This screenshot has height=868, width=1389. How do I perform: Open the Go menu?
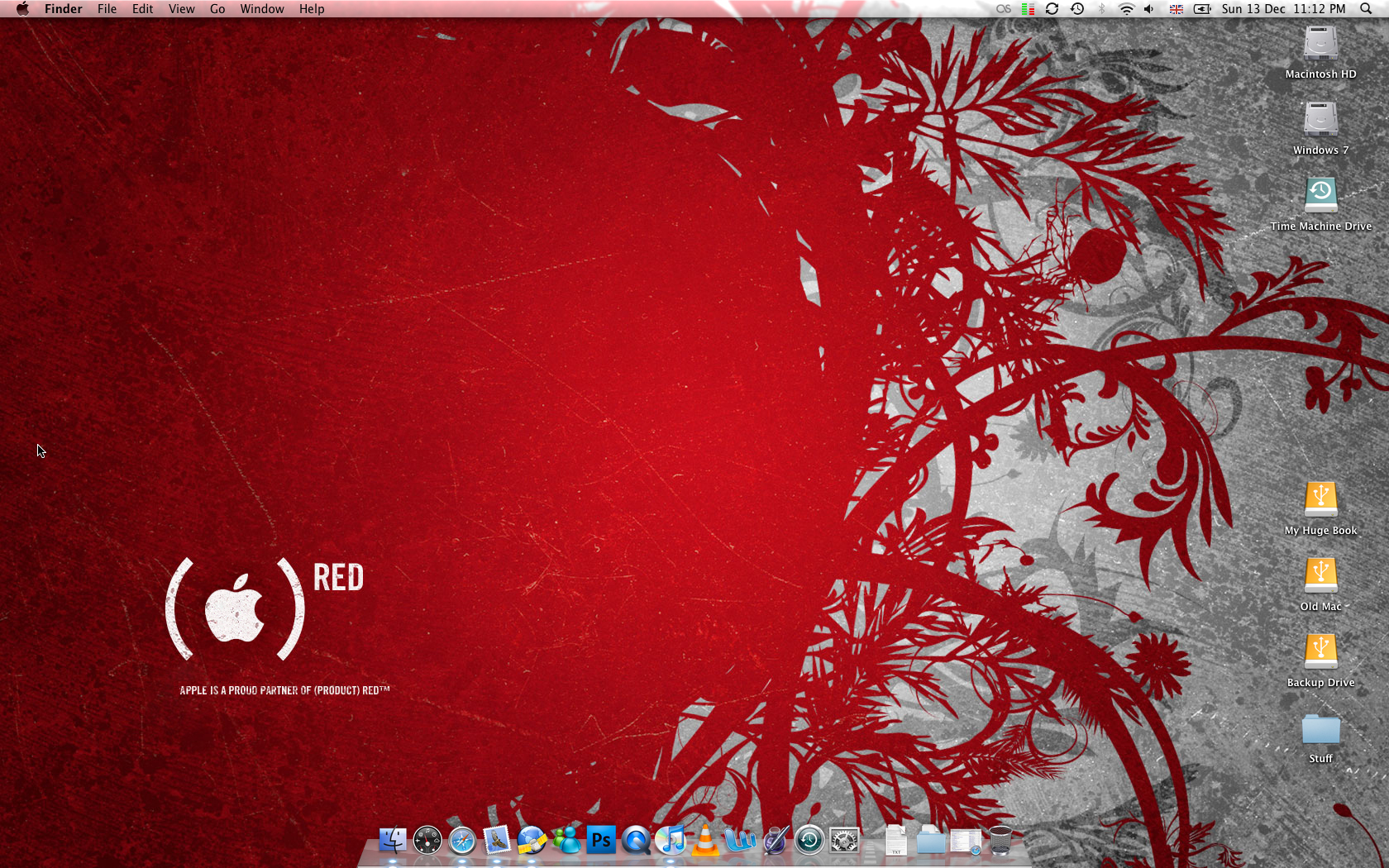(x=217, y=9)
